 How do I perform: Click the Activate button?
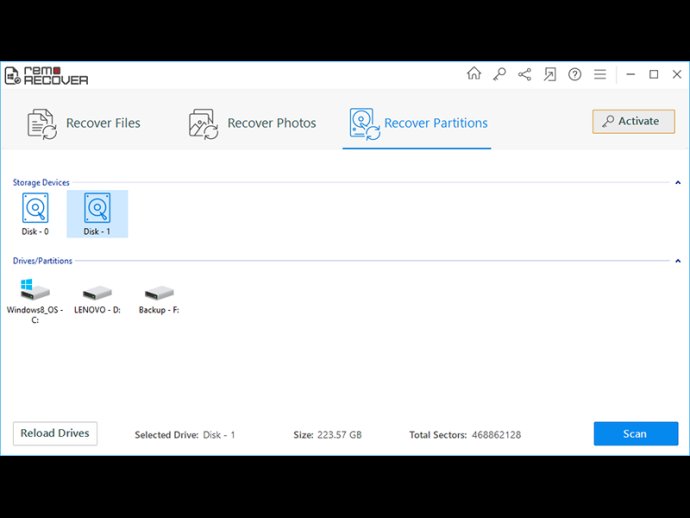tap(633, 121)
